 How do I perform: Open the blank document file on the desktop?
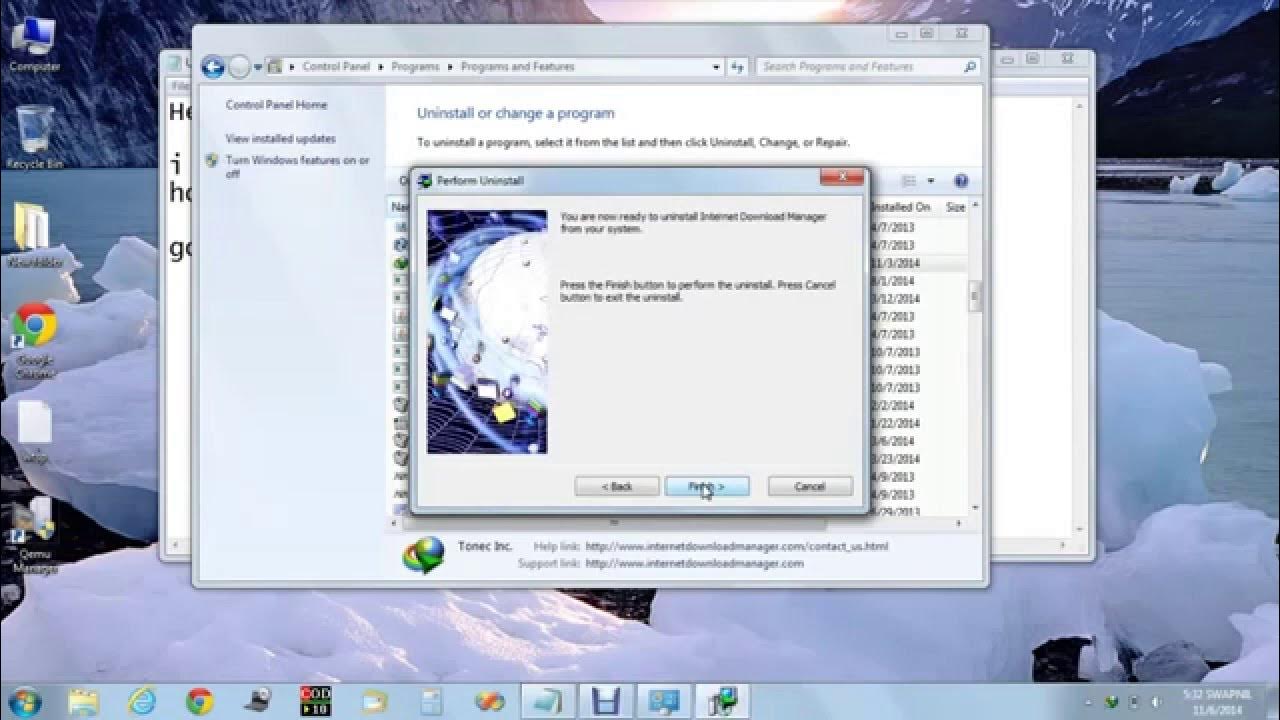coord(35,432)
